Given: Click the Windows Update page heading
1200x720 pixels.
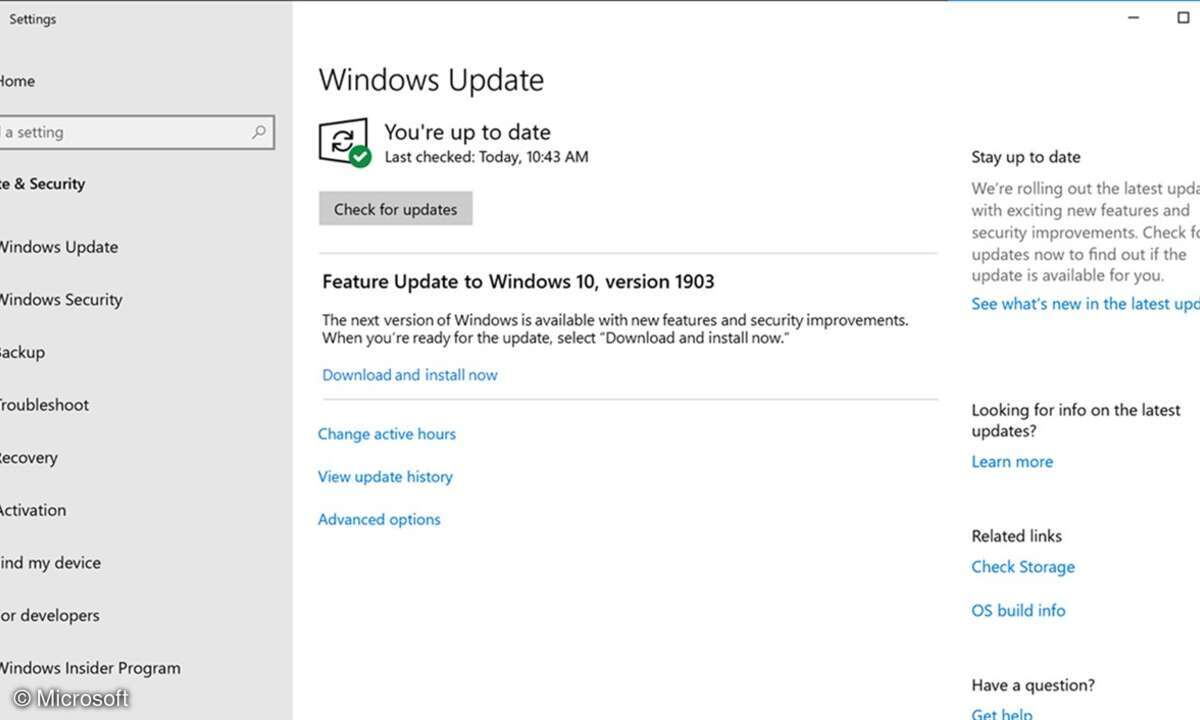Looking at the screenshot, I should (431, 80).
